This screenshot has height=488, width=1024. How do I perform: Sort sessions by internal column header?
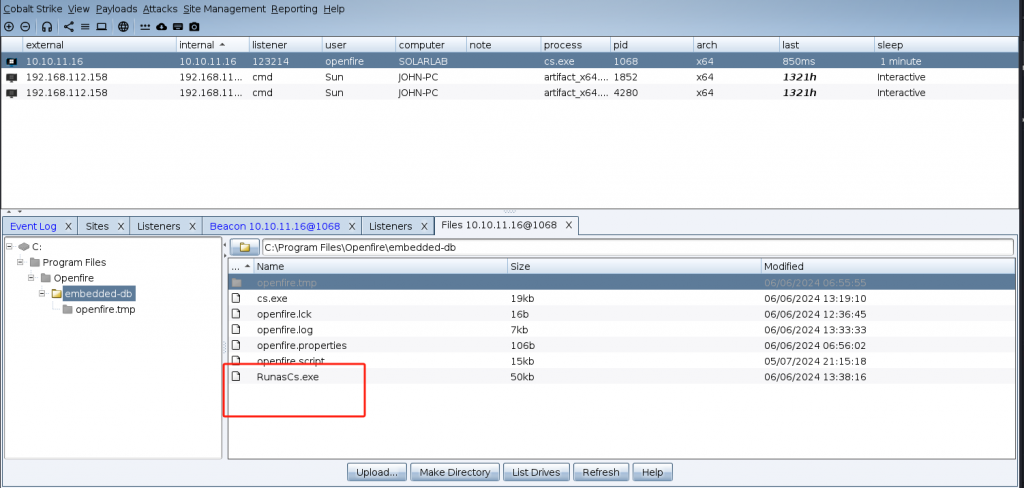click(213, 45)
